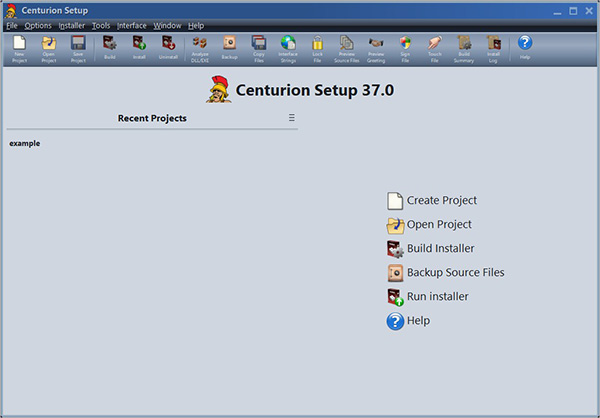Open the Install Log toolbar item
600x418 pixels.
click(x=493, y=49)
